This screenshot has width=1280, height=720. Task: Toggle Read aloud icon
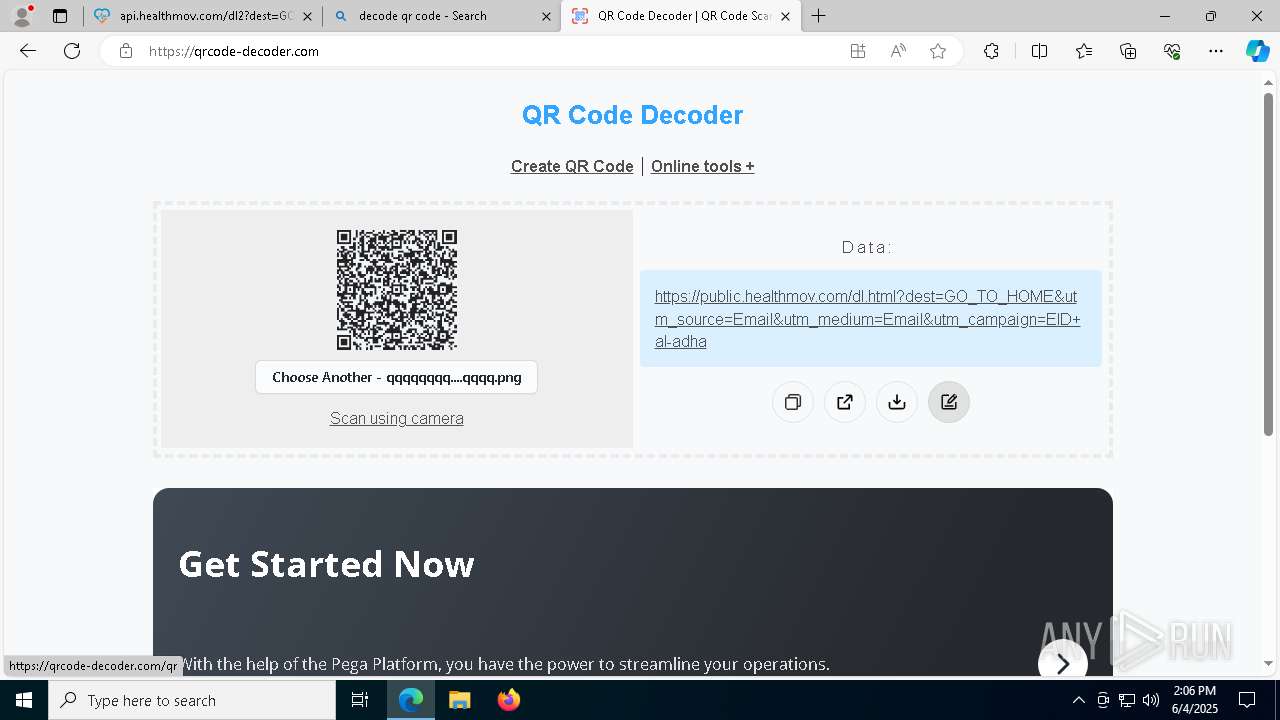coord(898,51)
